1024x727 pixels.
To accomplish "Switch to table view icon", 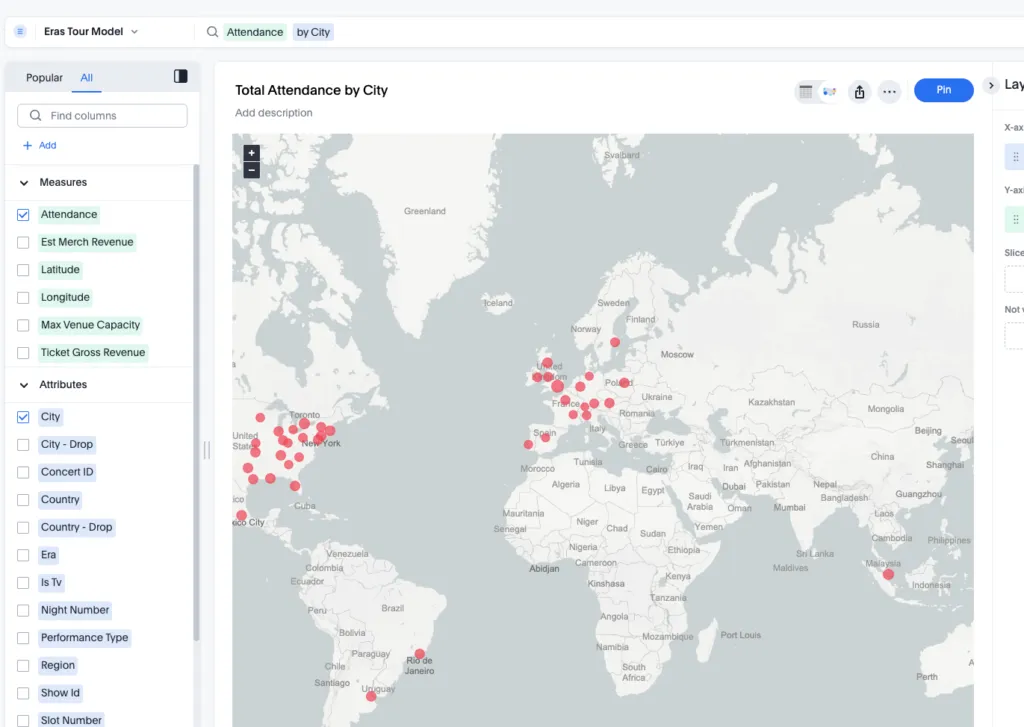I will (806, 92).
